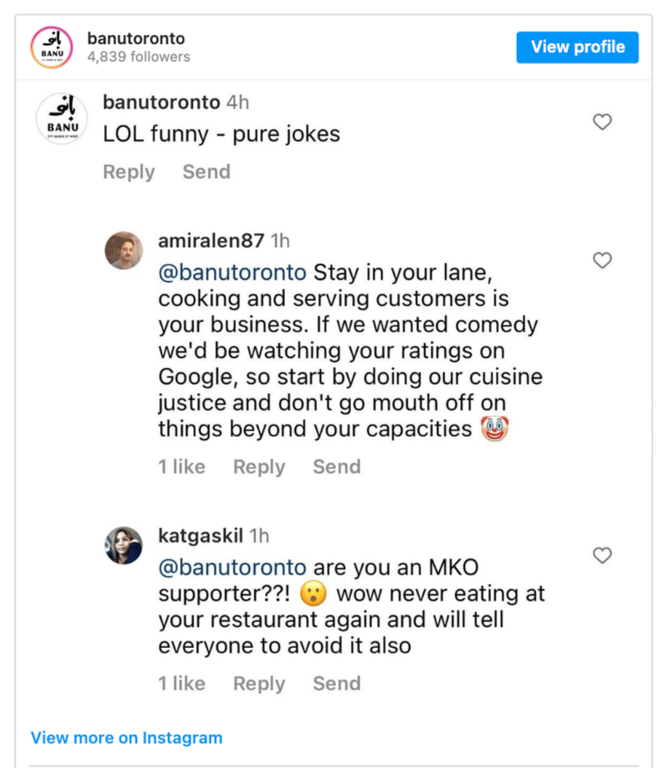The width and height of the screenshot is (663, 768).
Task: Reply to katgaskil's comment
Action: (259, 684)
